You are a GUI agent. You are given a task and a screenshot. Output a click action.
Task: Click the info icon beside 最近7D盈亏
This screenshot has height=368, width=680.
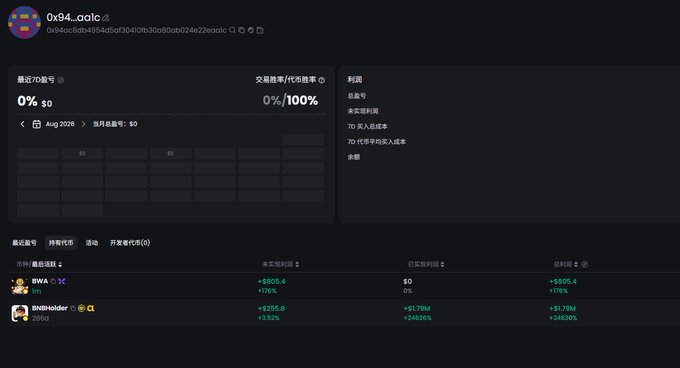pyautogui.click(x=61, y=80)
